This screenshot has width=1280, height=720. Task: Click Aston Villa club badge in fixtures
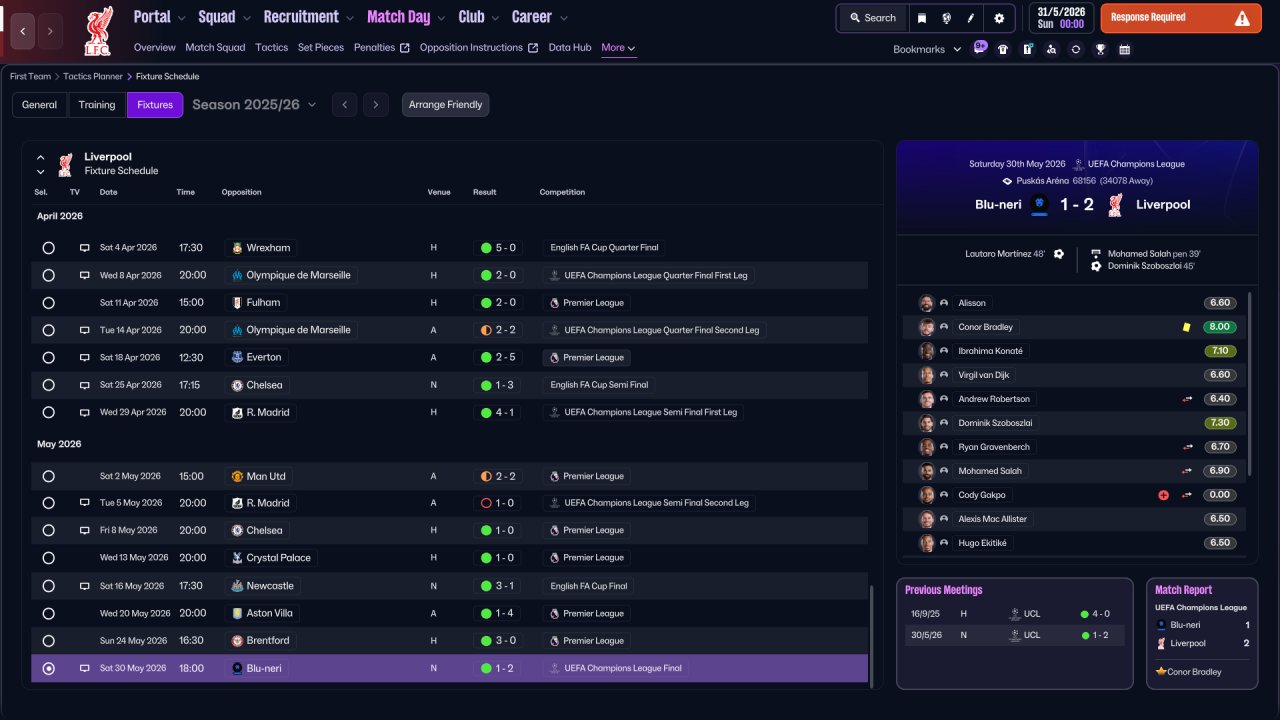237,613
